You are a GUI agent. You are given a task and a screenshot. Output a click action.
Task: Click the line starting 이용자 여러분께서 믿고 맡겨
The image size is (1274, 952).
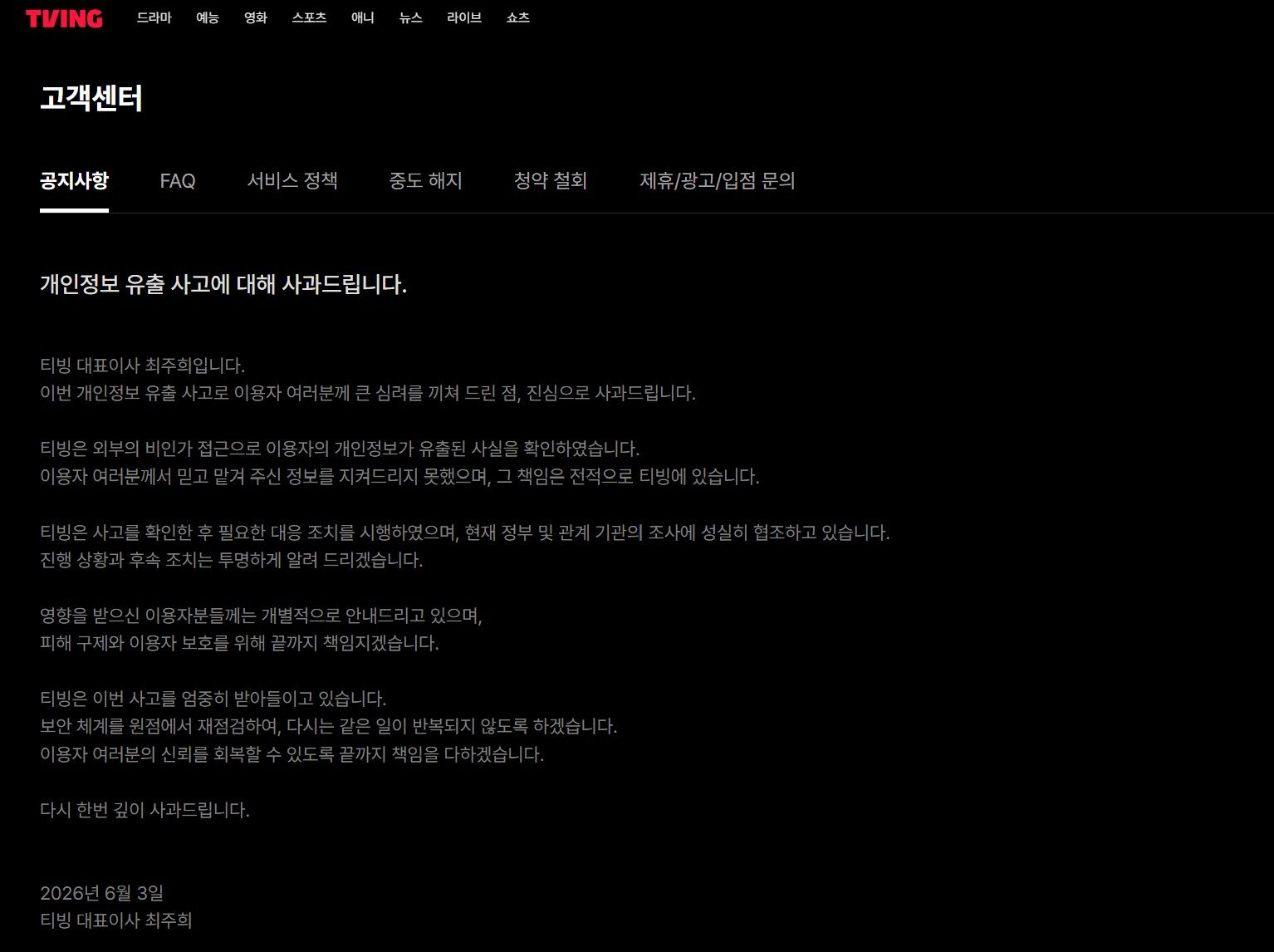click(x=399, y=477)
